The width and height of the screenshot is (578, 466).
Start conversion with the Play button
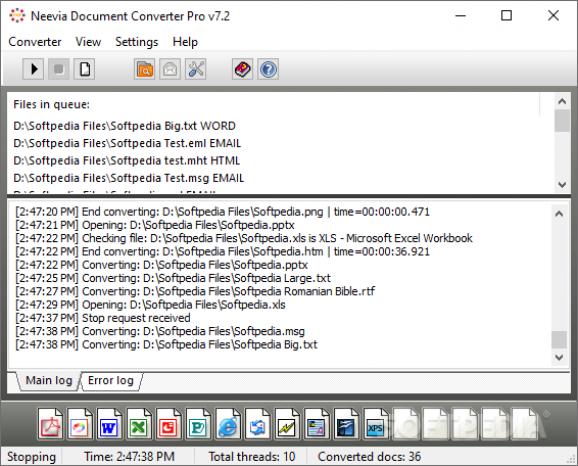(33, 69)
